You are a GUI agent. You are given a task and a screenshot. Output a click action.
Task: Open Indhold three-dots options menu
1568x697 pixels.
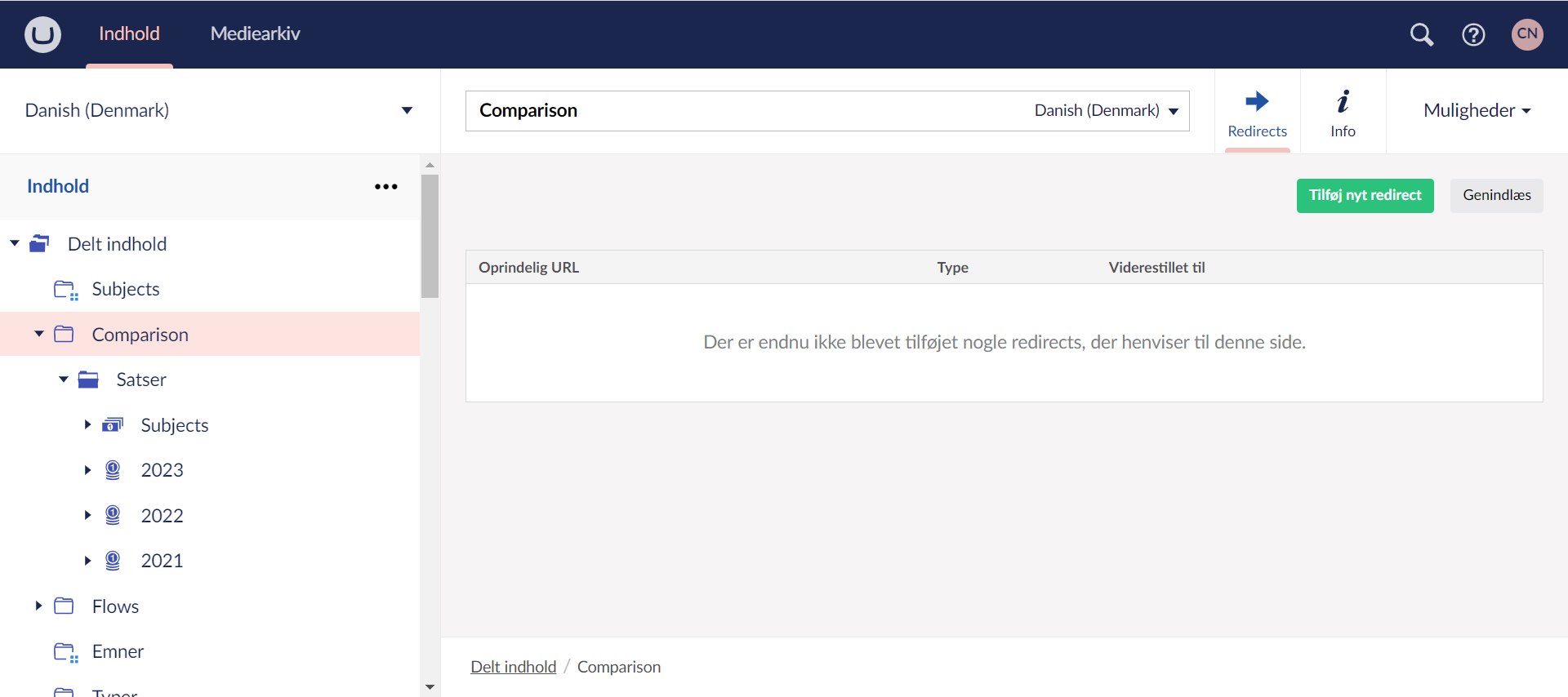[385, 187]
